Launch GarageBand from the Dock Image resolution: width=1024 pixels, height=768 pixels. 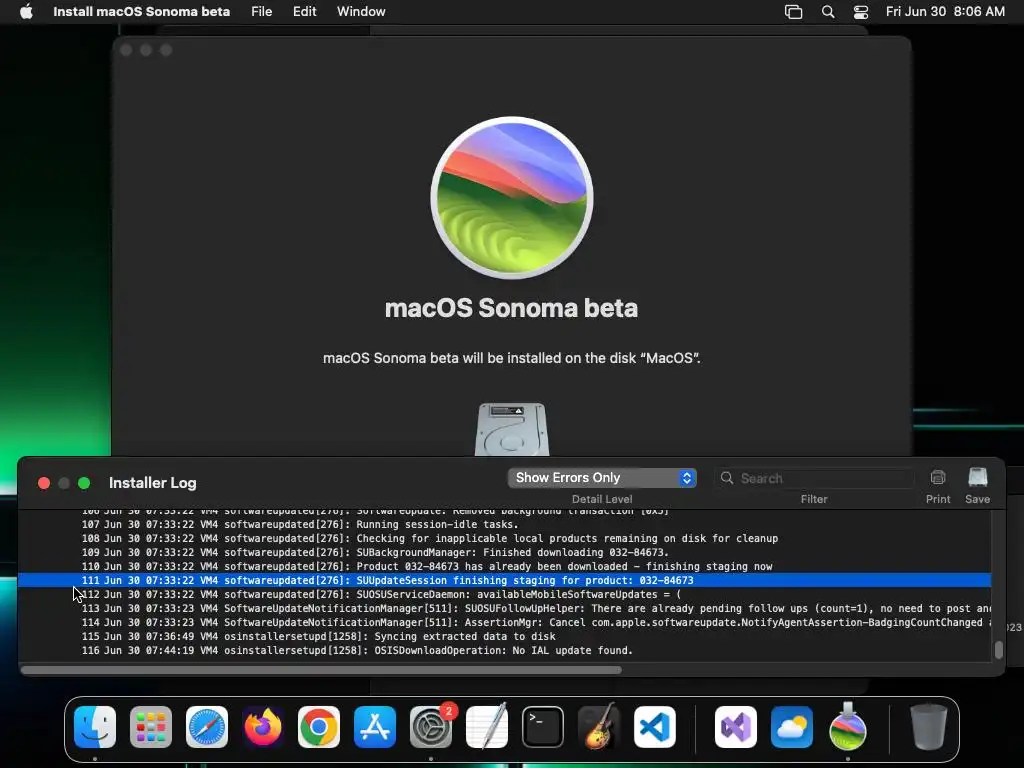pos(599,727)
